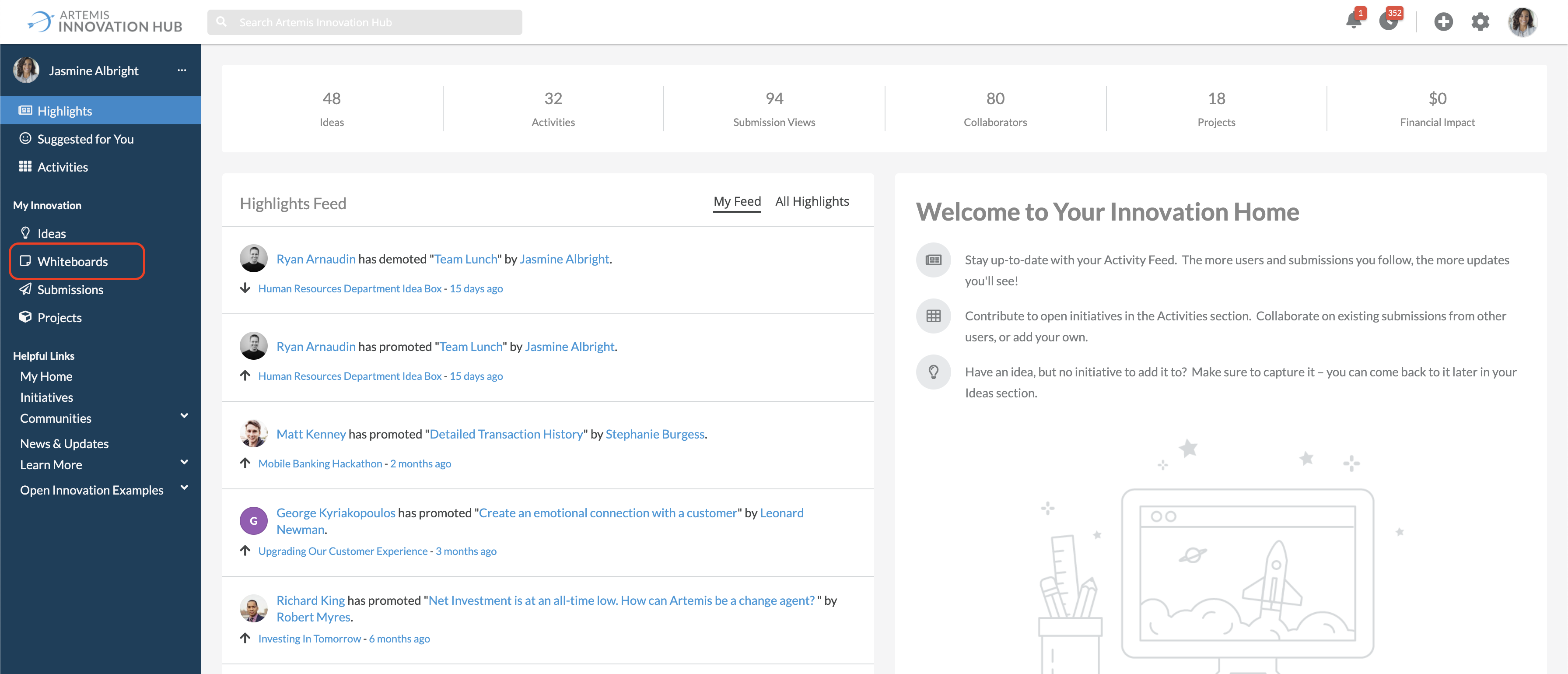Screen dimensions: 1568x674
Task: Click Richard King's avatar photo
Action: click(253, 608)
